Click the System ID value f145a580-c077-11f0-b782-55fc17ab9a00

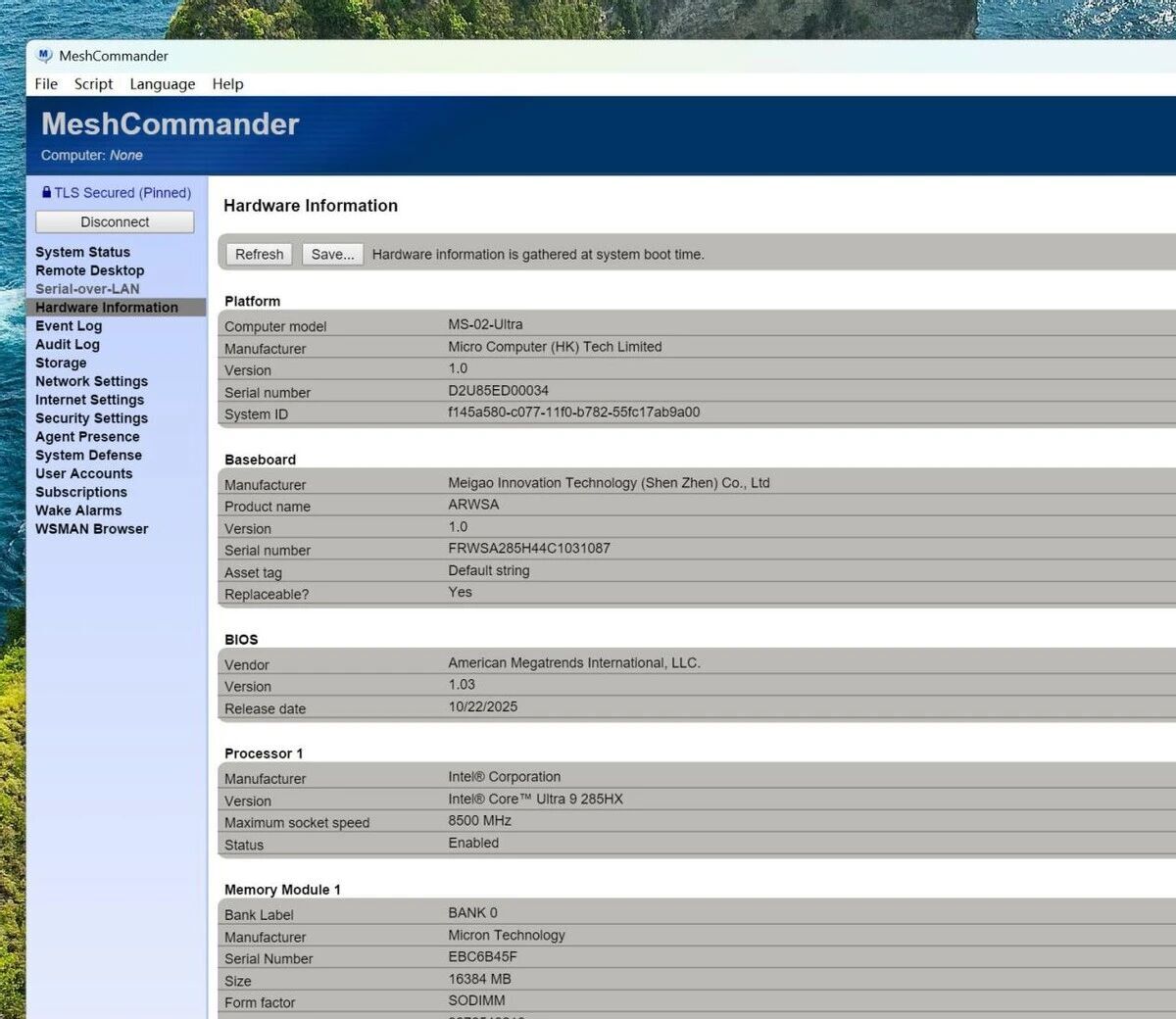click(573, 412)
